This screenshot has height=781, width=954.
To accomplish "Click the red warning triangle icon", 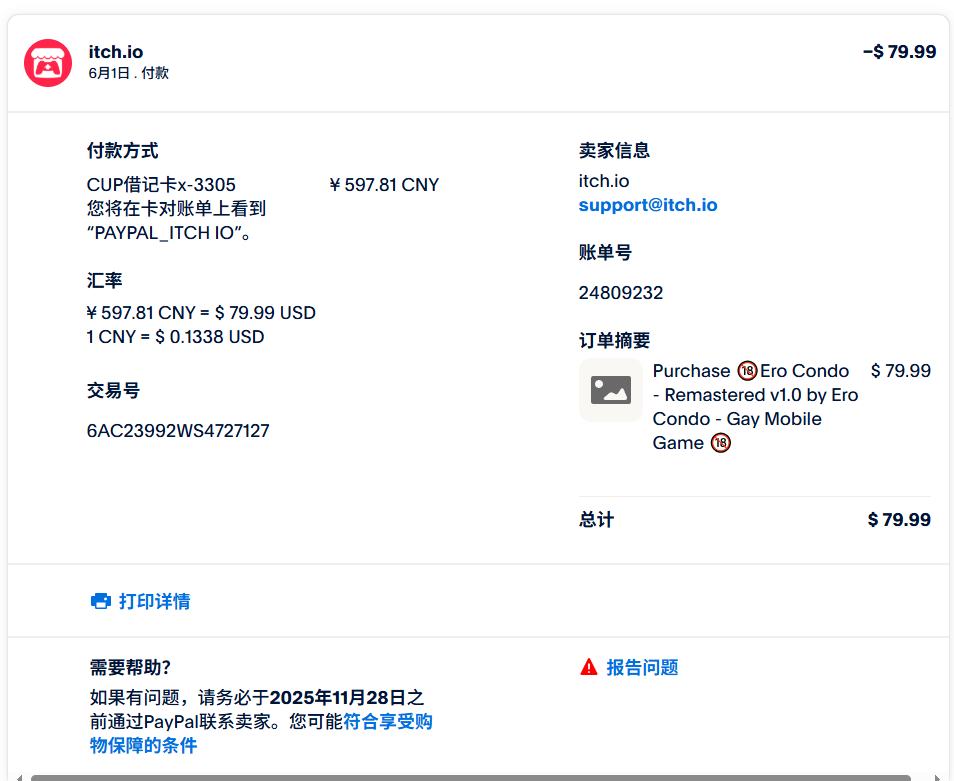I will pos(589,667).
